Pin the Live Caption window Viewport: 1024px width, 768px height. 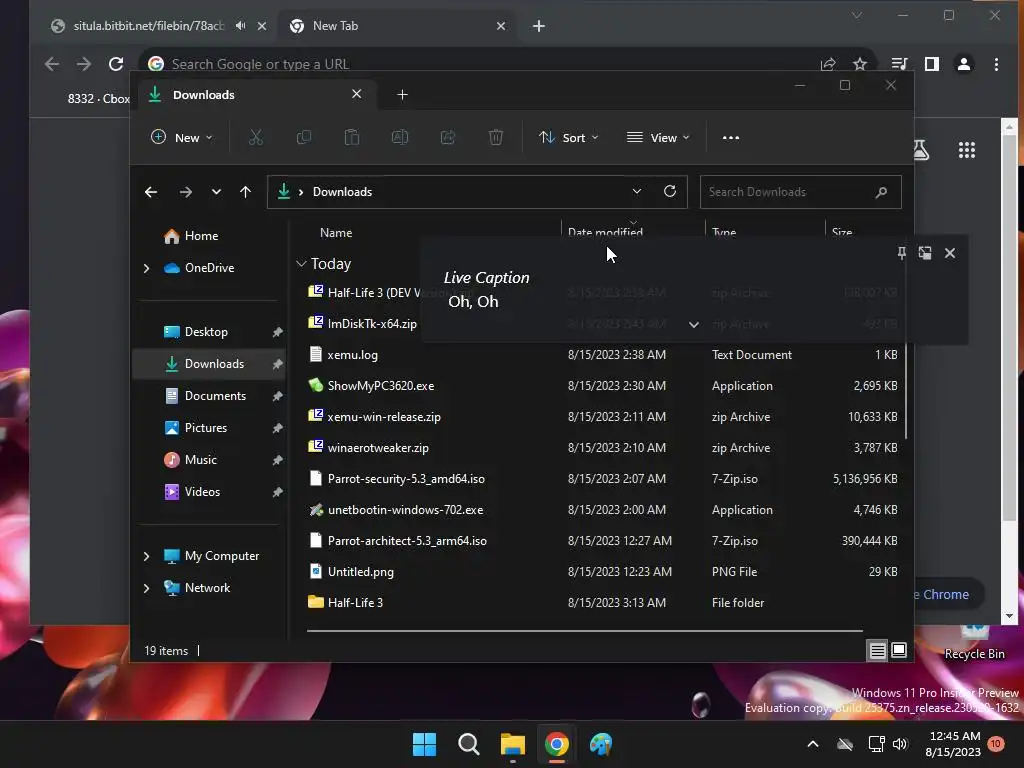901,253
